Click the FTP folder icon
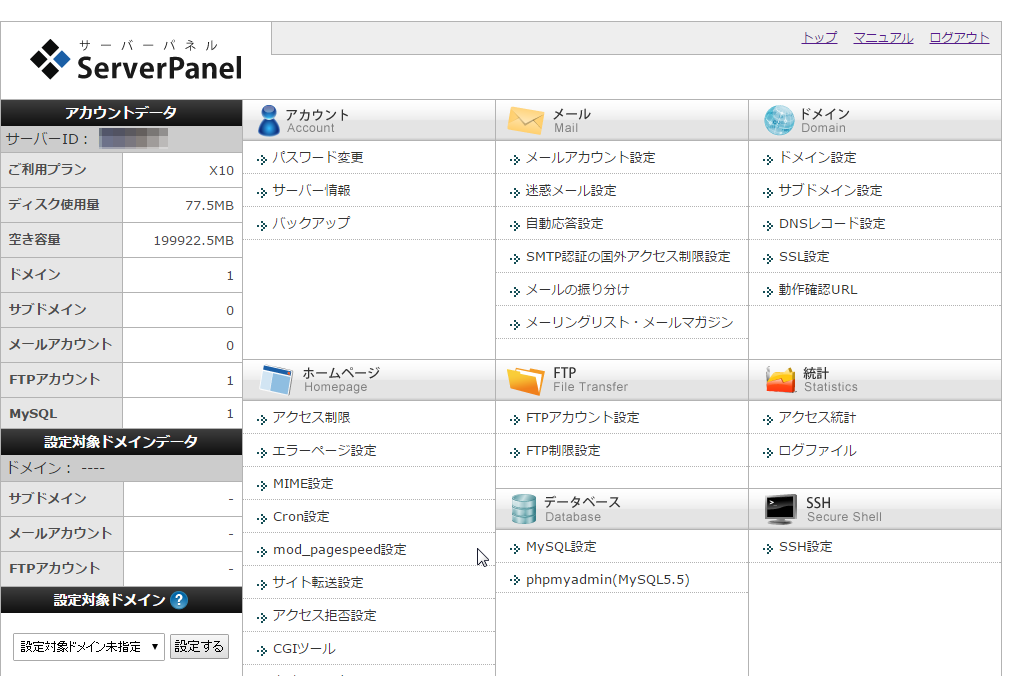 coord(525,380)
